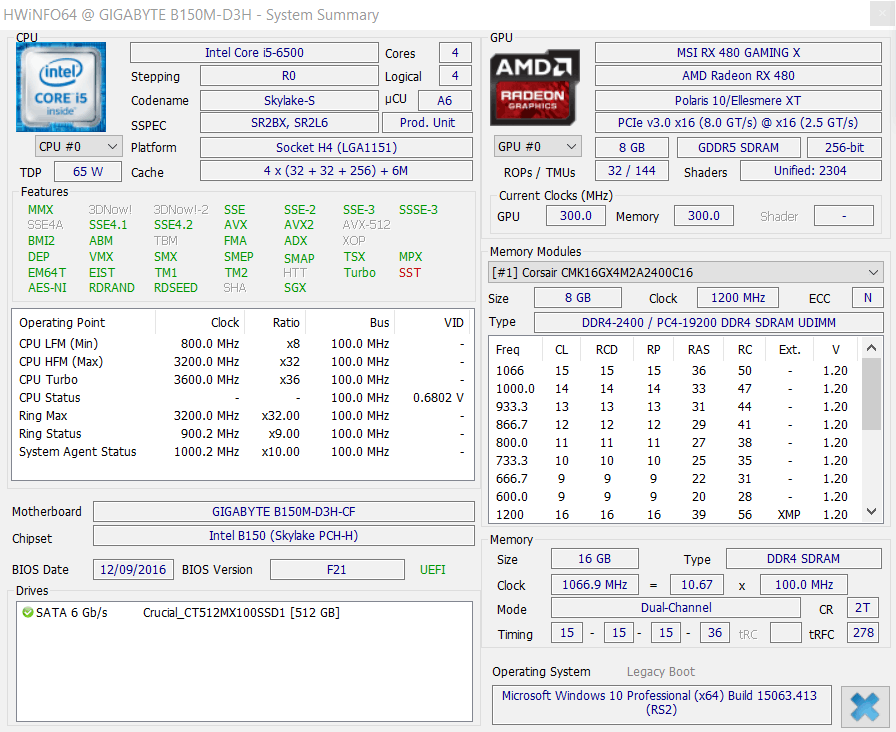Expand the Corsair memory module dropdown
The image size is (896, 732).
click(x=686, y=273)
